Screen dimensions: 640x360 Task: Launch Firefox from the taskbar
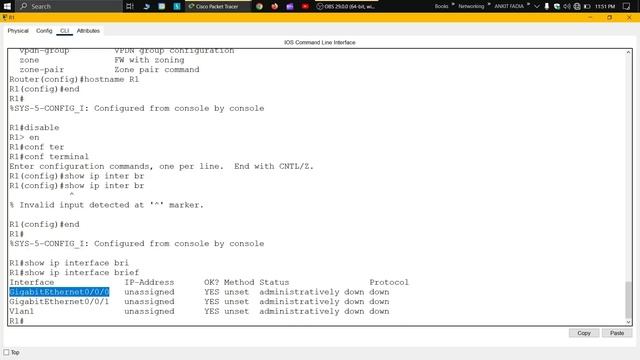point(275,6)
